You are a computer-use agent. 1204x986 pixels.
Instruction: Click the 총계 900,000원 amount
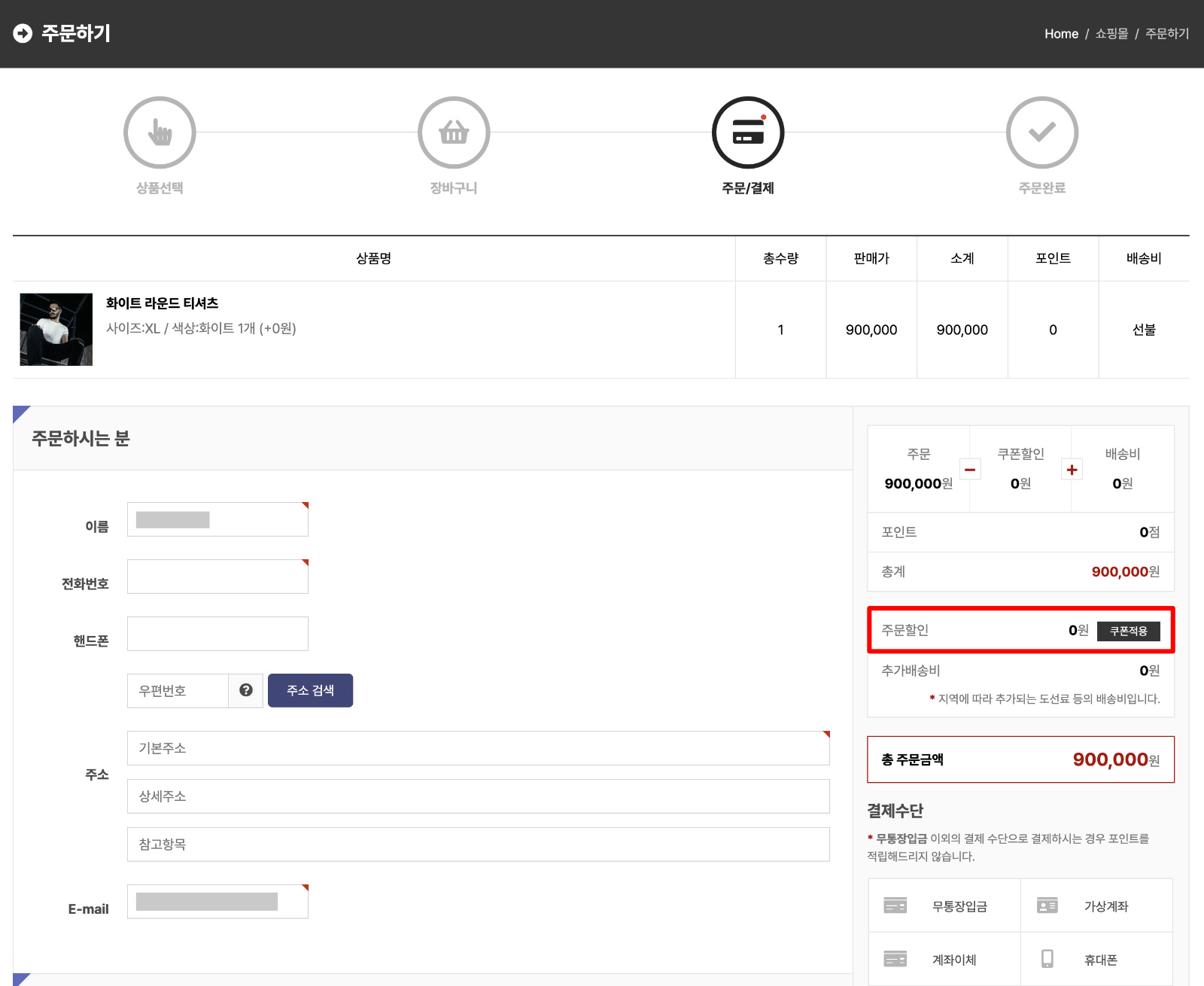click(x=1126, y=572)
